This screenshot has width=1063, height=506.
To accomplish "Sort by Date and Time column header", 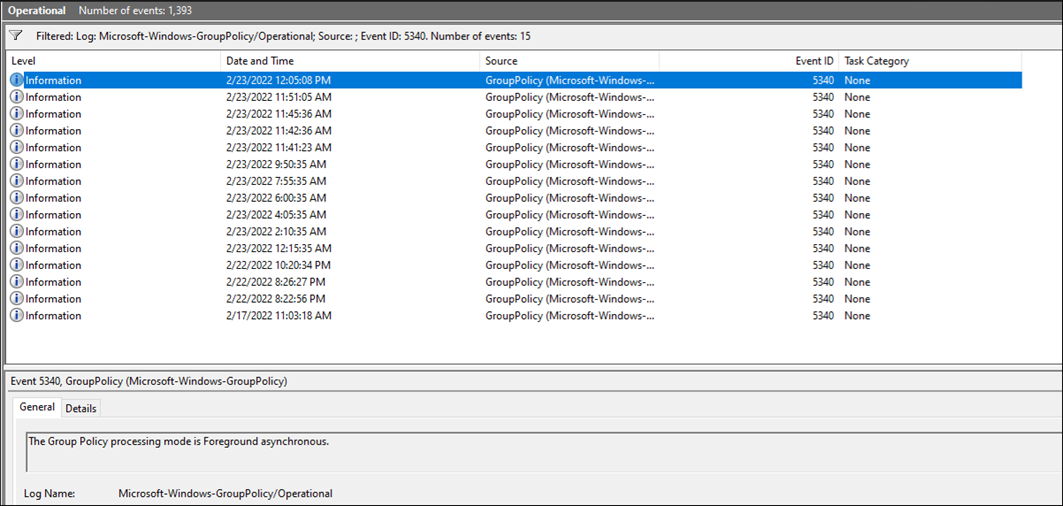I will [350, 61].
